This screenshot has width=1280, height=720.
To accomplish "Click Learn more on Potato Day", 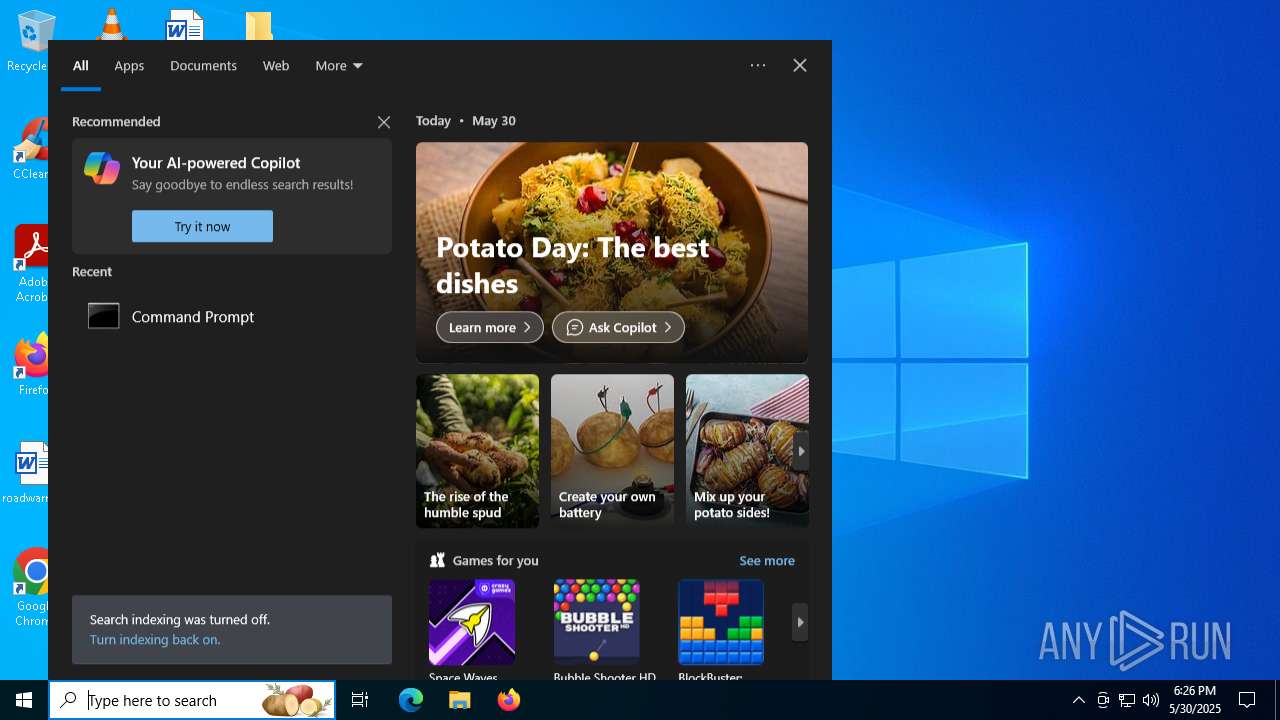I will (x=490, y=327).
